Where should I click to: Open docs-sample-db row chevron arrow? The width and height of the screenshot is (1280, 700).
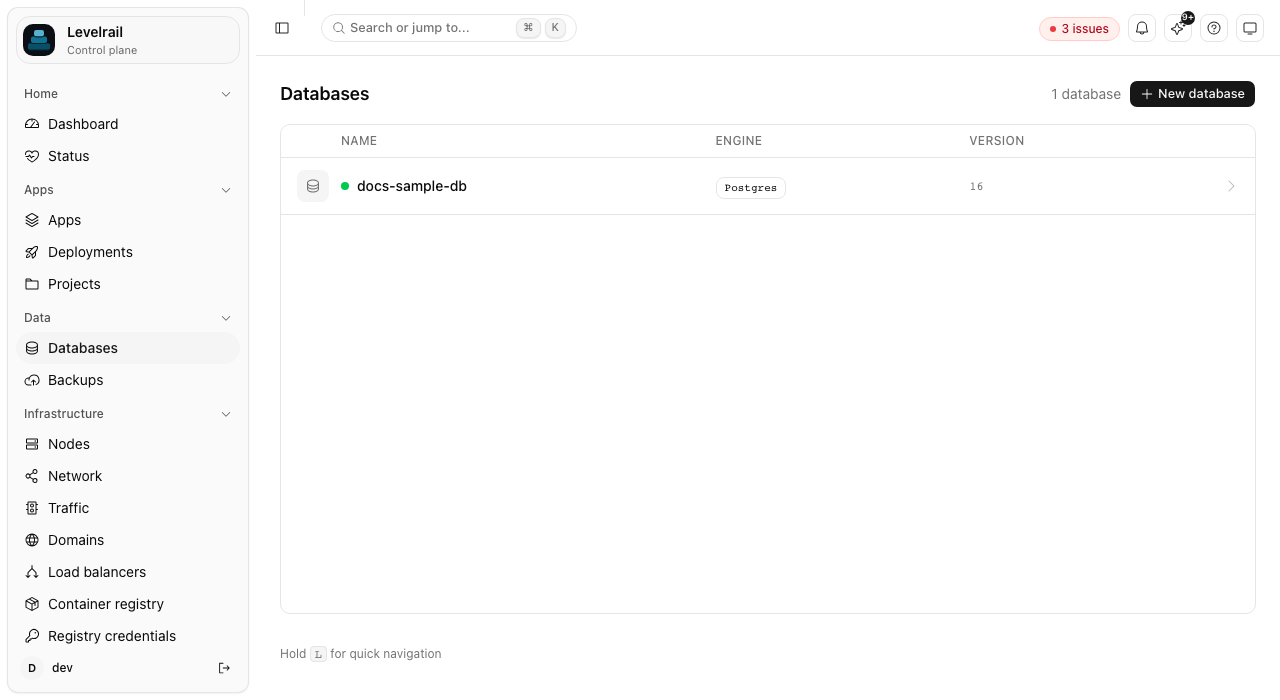tap(1231, 186)
